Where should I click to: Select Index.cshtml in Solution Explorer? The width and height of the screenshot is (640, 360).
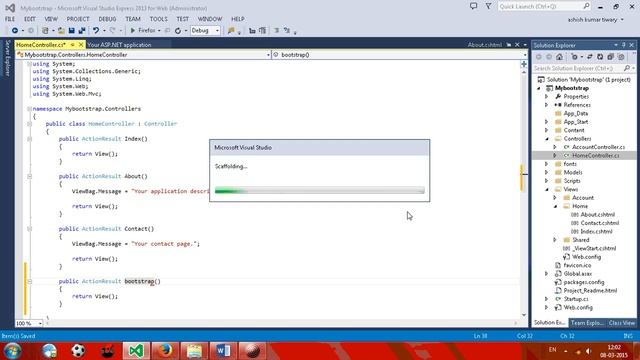coord(596,231)
